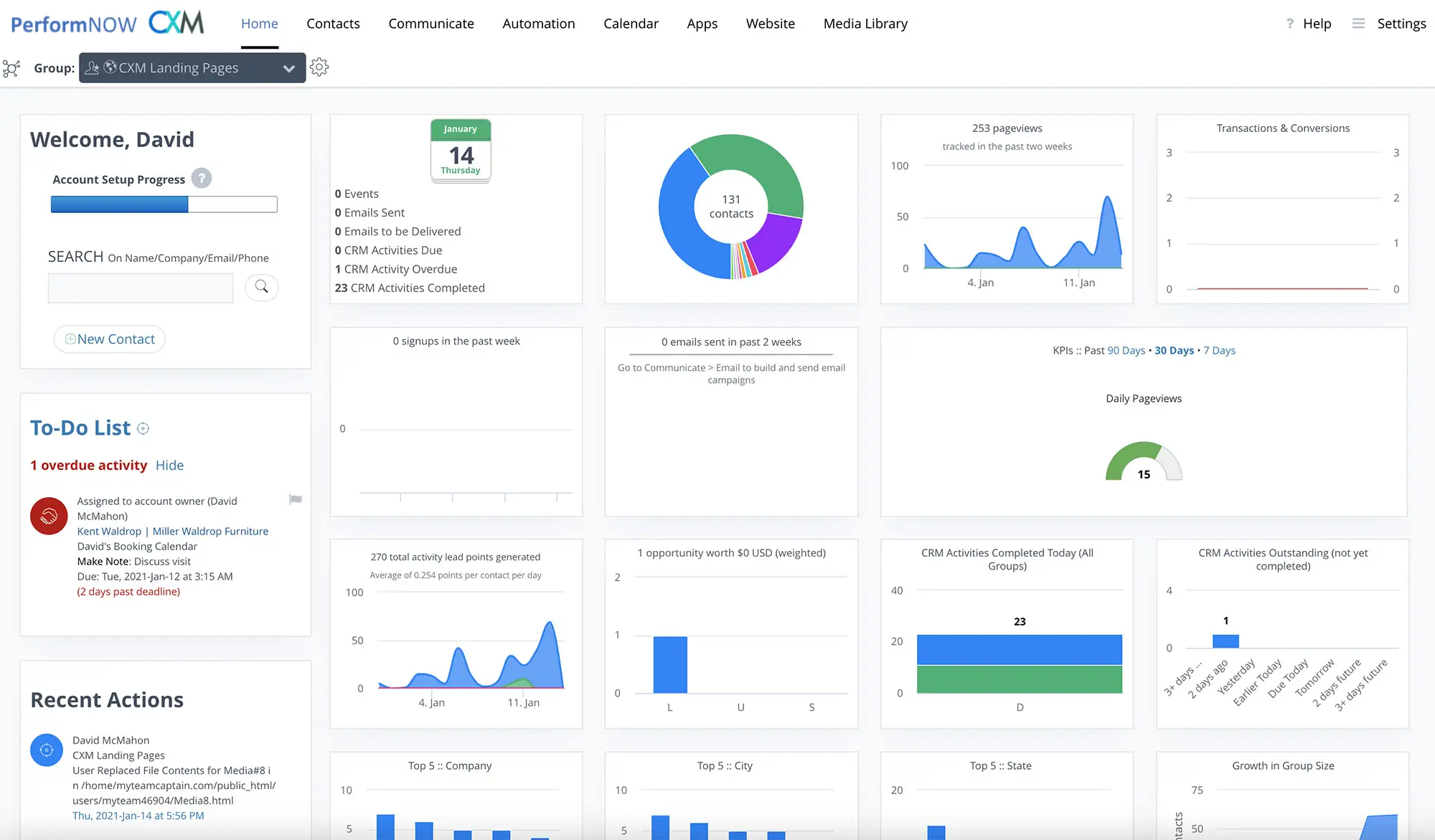
Task: Open the Kent Waldrop contact link
Action: point(108,531)
